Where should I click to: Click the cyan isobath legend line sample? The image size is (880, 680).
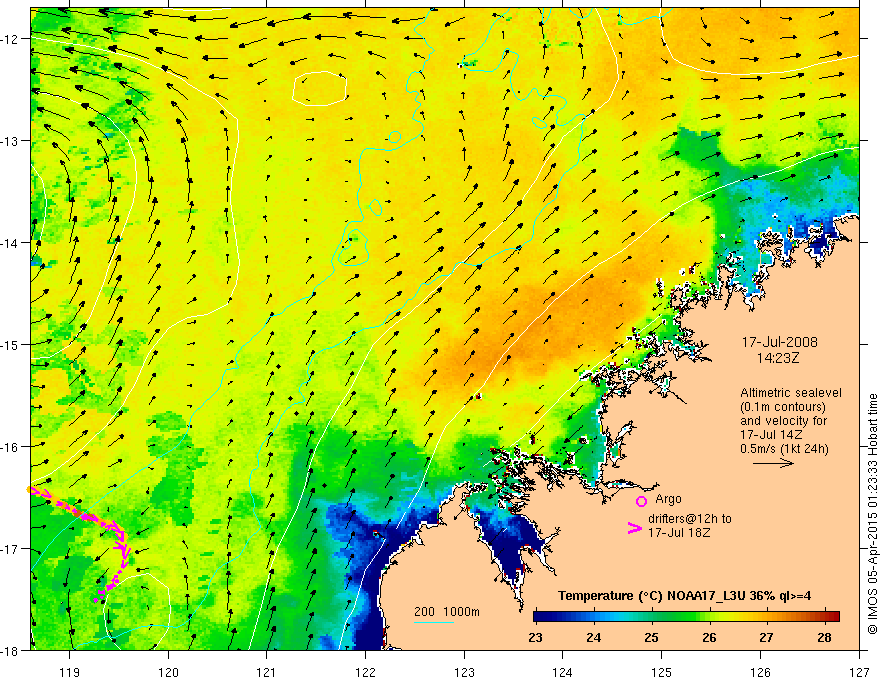[x=434, y=622]
